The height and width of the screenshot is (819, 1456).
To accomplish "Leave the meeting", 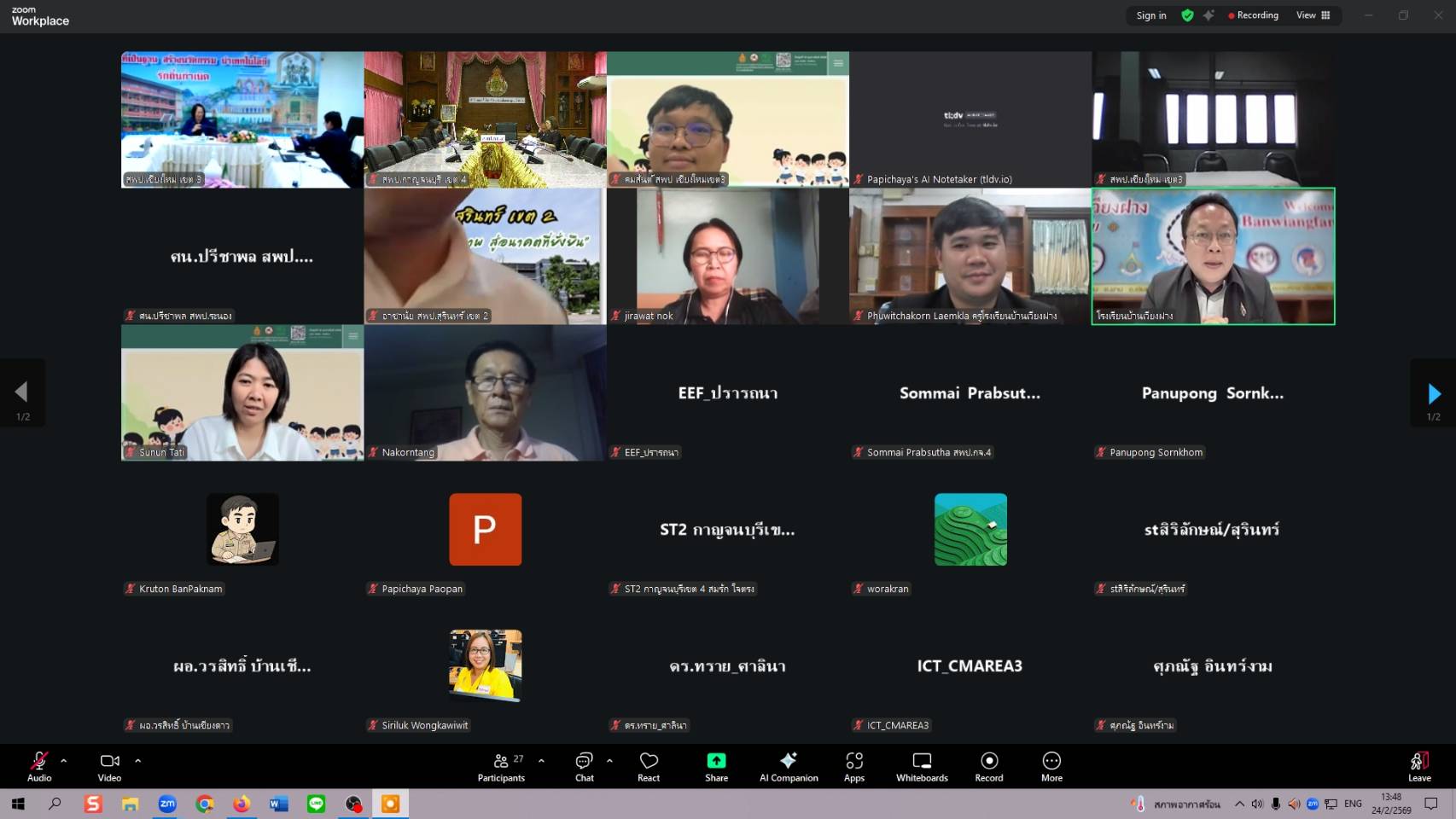I will point(1419,765).
